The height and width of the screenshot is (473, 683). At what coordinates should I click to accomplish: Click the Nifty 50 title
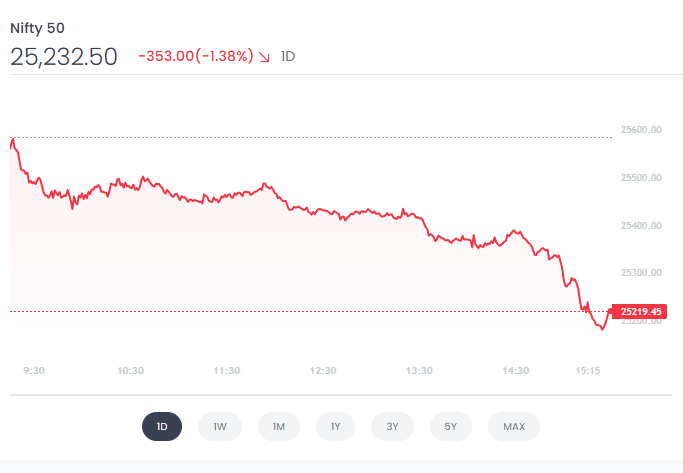(x=37, y=28)
